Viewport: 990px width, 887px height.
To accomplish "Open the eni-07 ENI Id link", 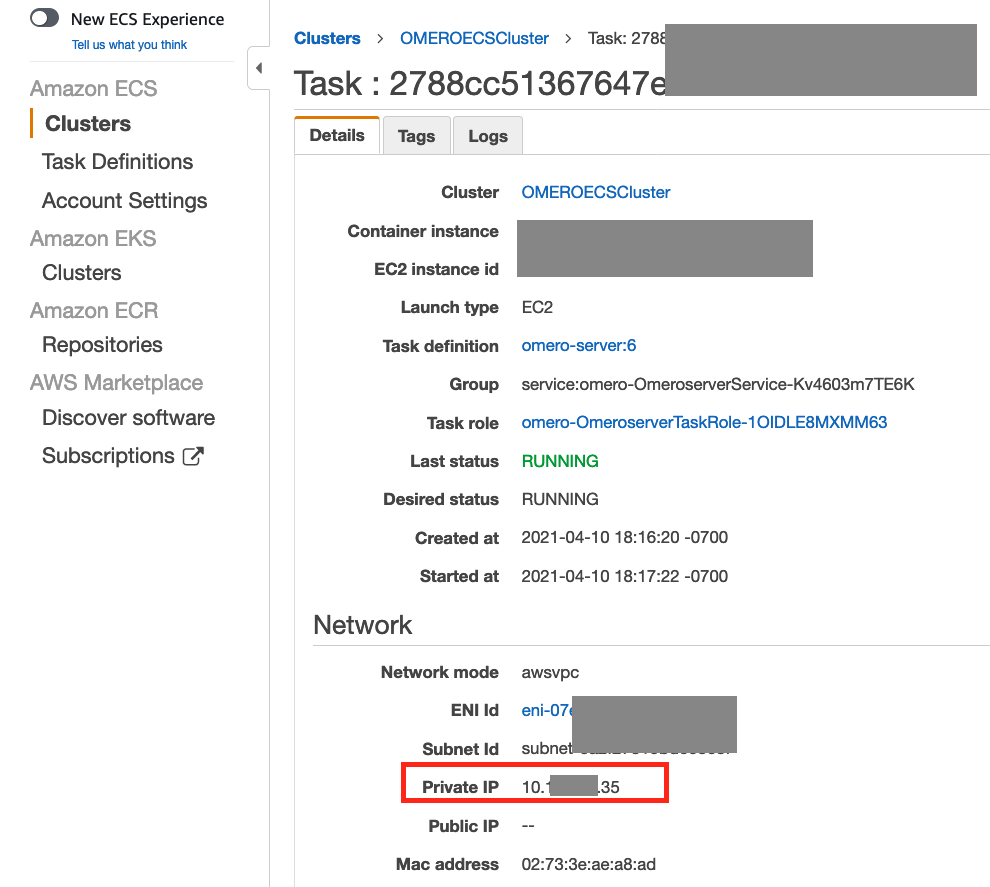I will pyautogui.click(x=547, y=711).
